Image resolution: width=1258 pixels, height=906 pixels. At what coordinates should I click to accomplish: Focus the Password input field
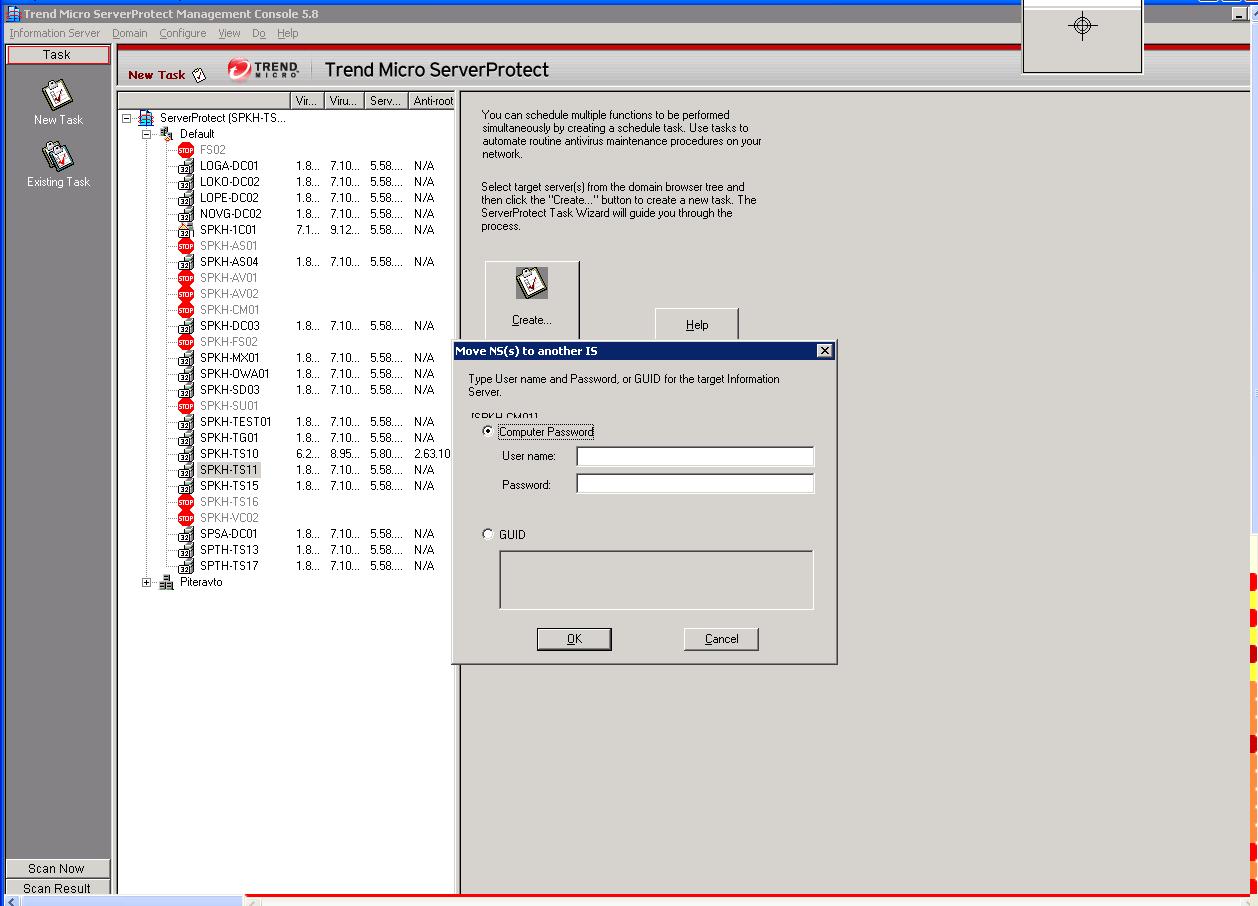tap(695, 484)
